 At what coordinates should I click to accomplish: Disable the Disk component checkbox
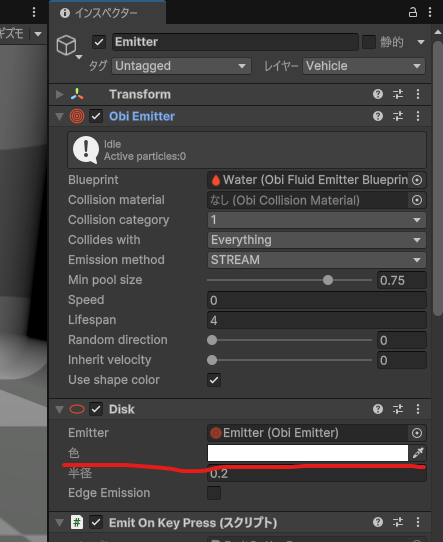point(96,409)
